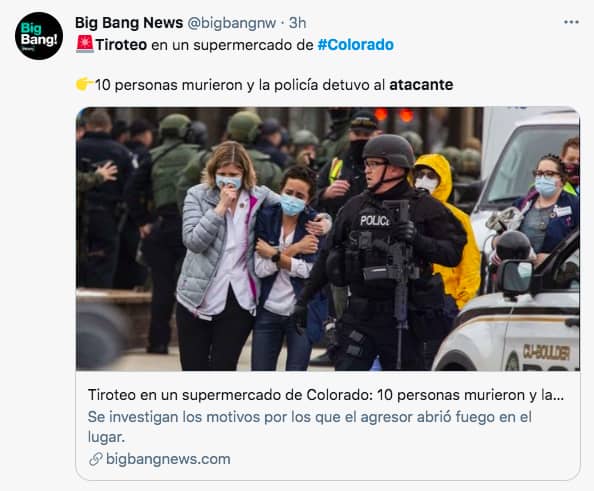The image size is (594, 491).
Task: Open the @bigbangnw handle
Action: 232,23
